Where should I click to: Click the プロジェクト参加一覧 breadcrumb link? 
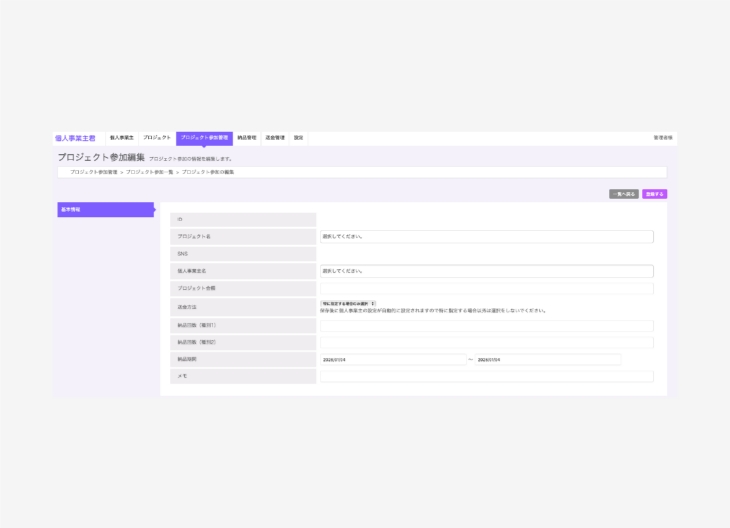pyautogui.click(x=149, y=172)
